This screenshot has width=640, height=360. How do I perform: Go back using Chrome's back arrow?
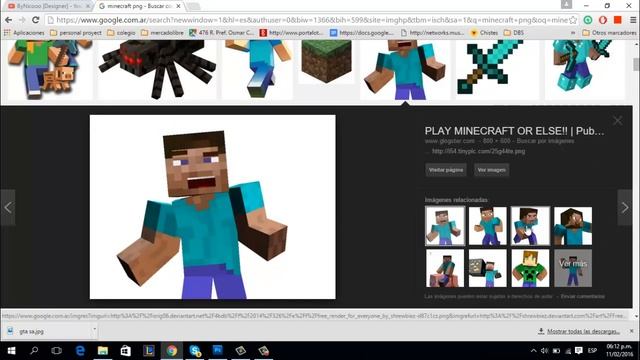pyautogui.click(x=8, y=20)
